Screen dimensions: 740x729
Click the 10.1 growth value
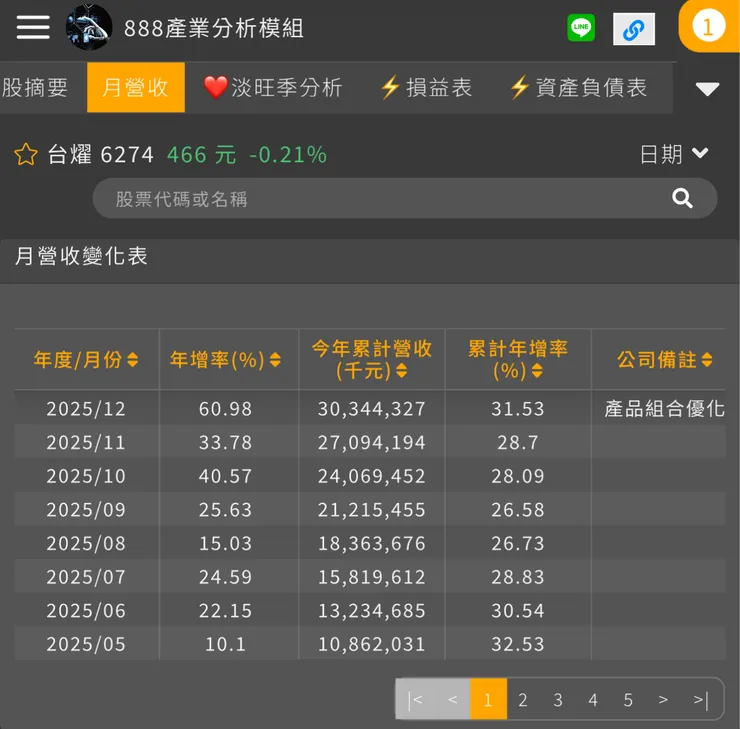[x=226, y=645]
